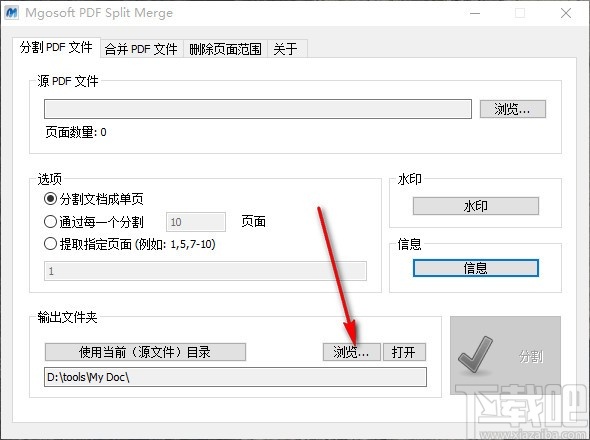Click the 分割 checkmark button
The width and height of the screenshot is (590, 440).
coord(505,355)
